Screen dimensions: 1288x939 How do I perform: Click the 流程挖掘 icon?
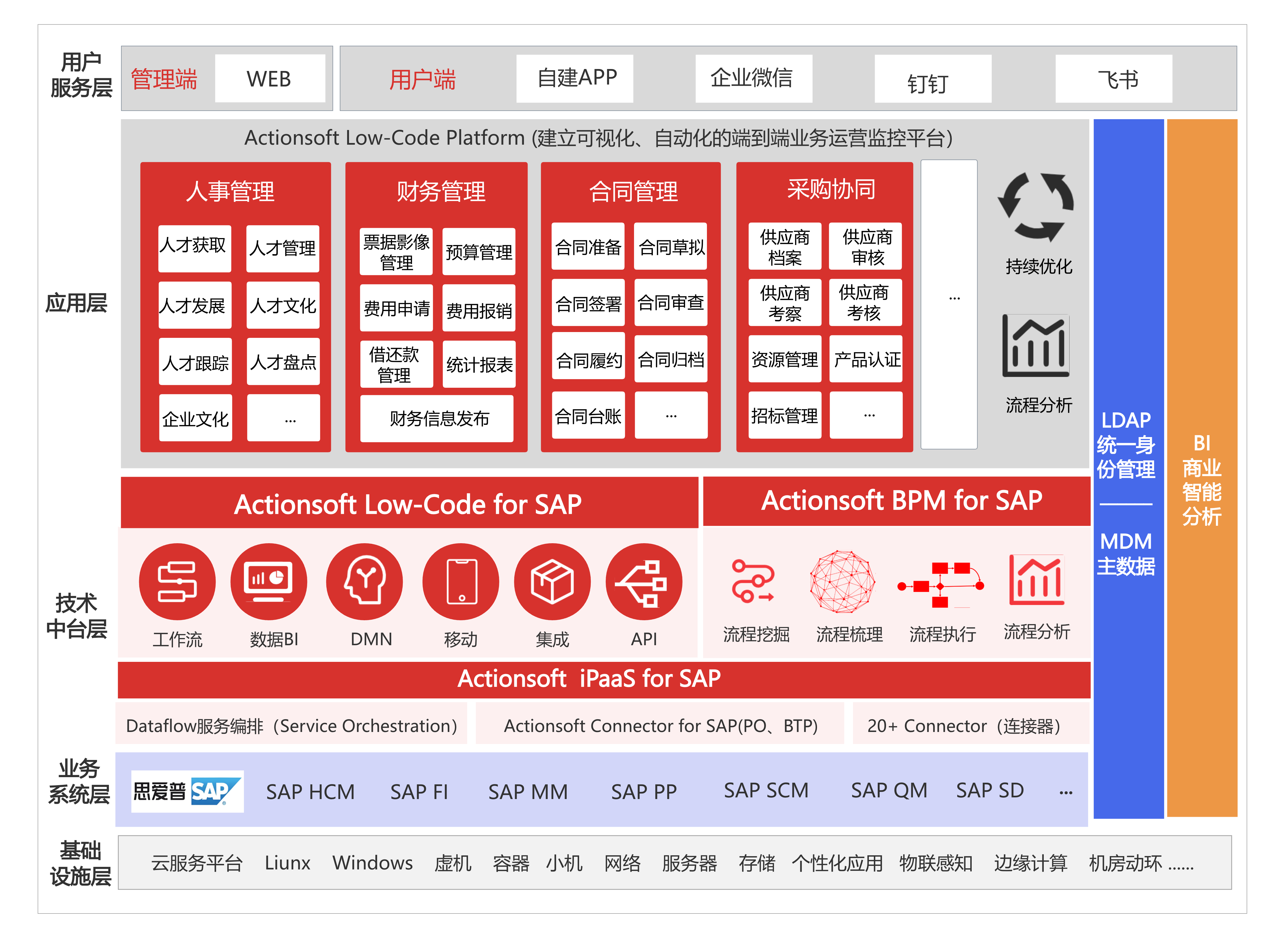pyautogui.click(x=753, y=581)
